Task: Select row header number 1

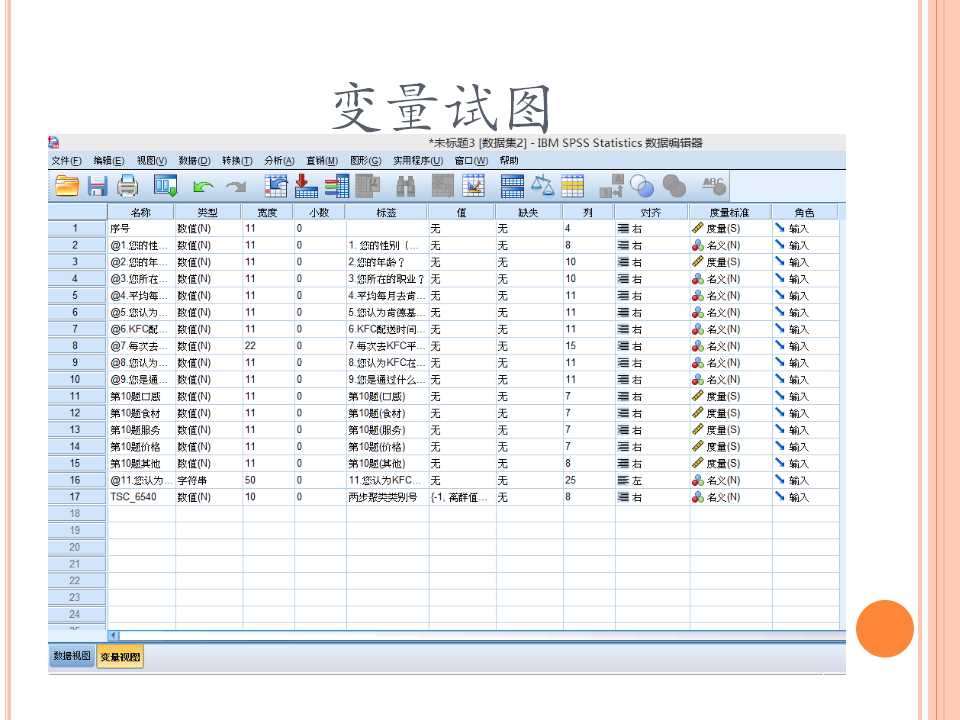Action: [75, 228]
